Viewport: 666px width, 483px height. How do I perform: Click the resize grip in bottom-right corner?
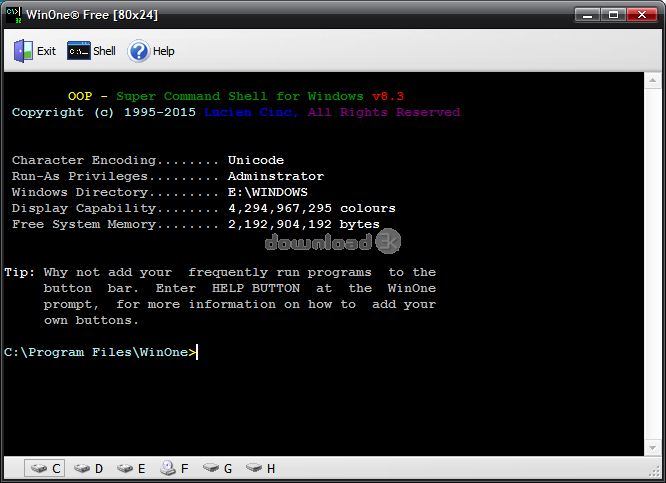(x=656, y=473)
